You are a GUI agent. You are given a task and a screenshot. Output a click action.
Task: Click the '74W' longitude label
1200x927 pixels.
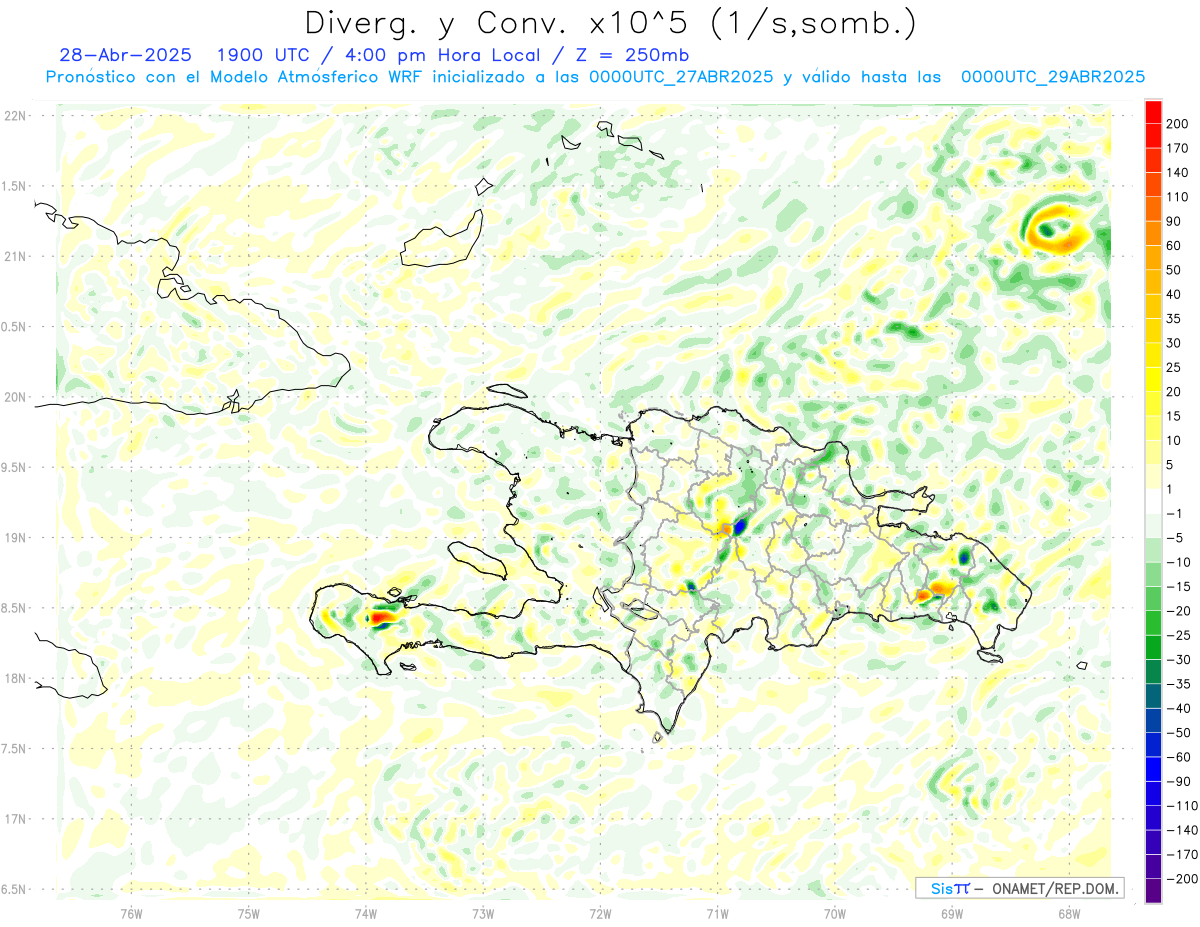(x=366, y=912)
